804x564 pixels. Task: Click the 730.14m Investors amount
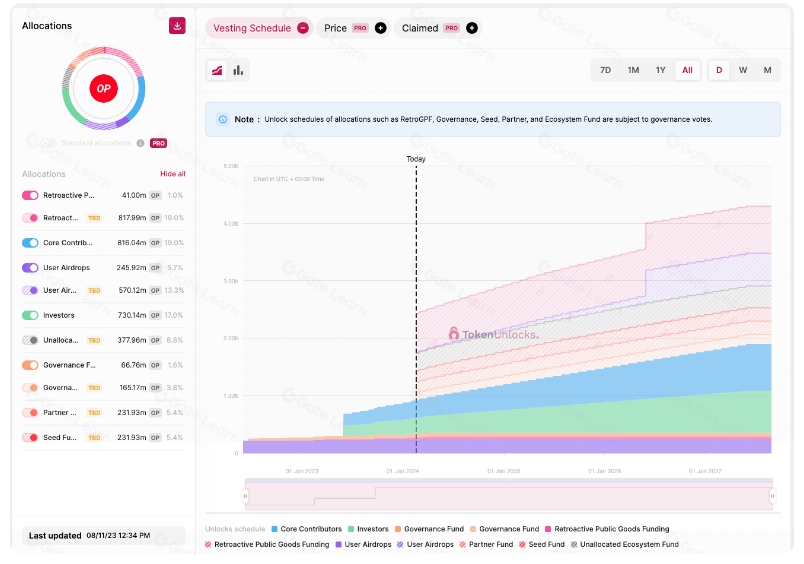(x=132, y=315)
